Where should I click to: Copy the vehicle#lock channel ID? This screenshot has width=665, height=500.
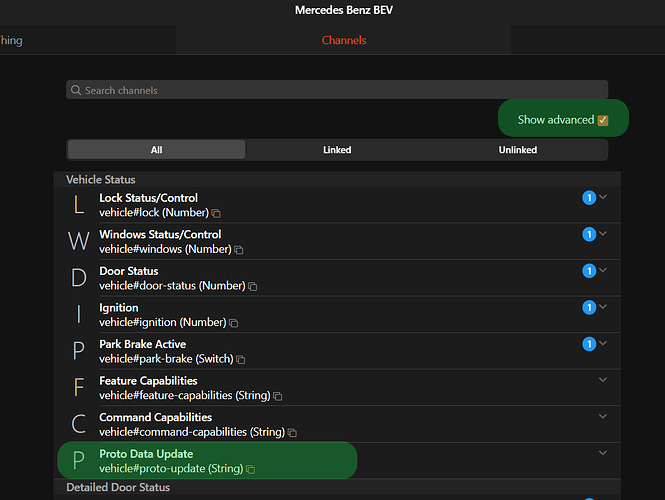(x=216, y=213)
